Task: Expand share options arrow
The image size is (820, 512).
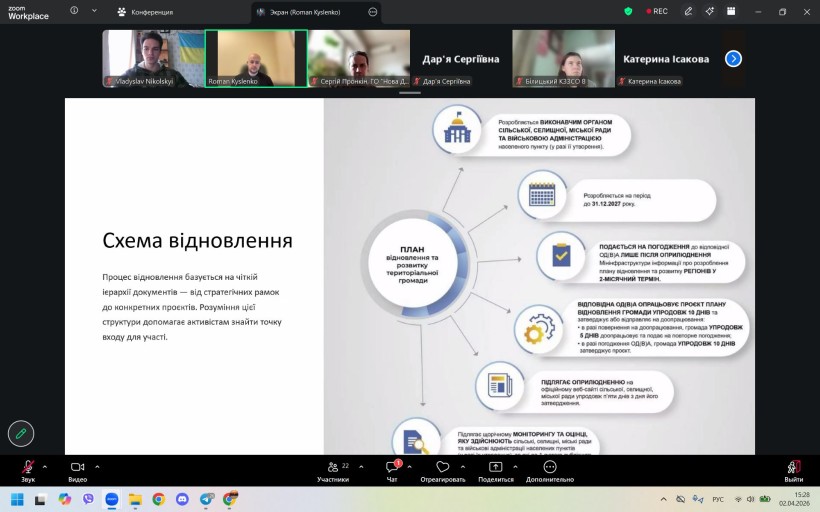Action: pos(515,467)
